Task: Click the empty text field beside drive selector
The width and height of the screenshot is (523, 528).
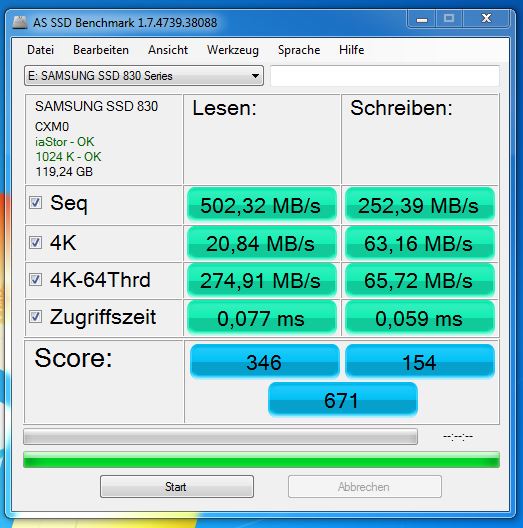Action: pyautogui.click(x=385, y=76)
